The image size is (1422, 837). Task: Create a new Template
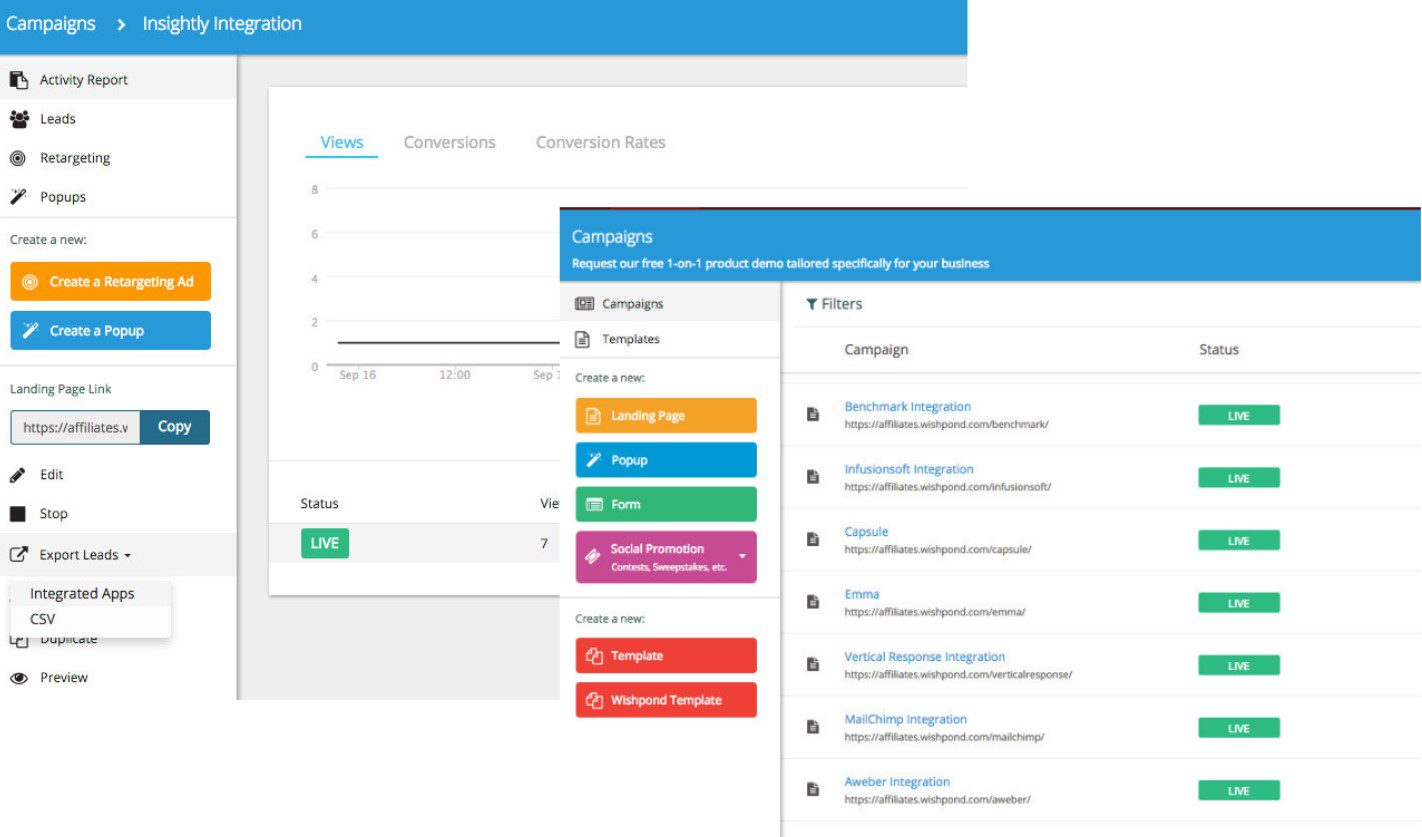[666, 656]
